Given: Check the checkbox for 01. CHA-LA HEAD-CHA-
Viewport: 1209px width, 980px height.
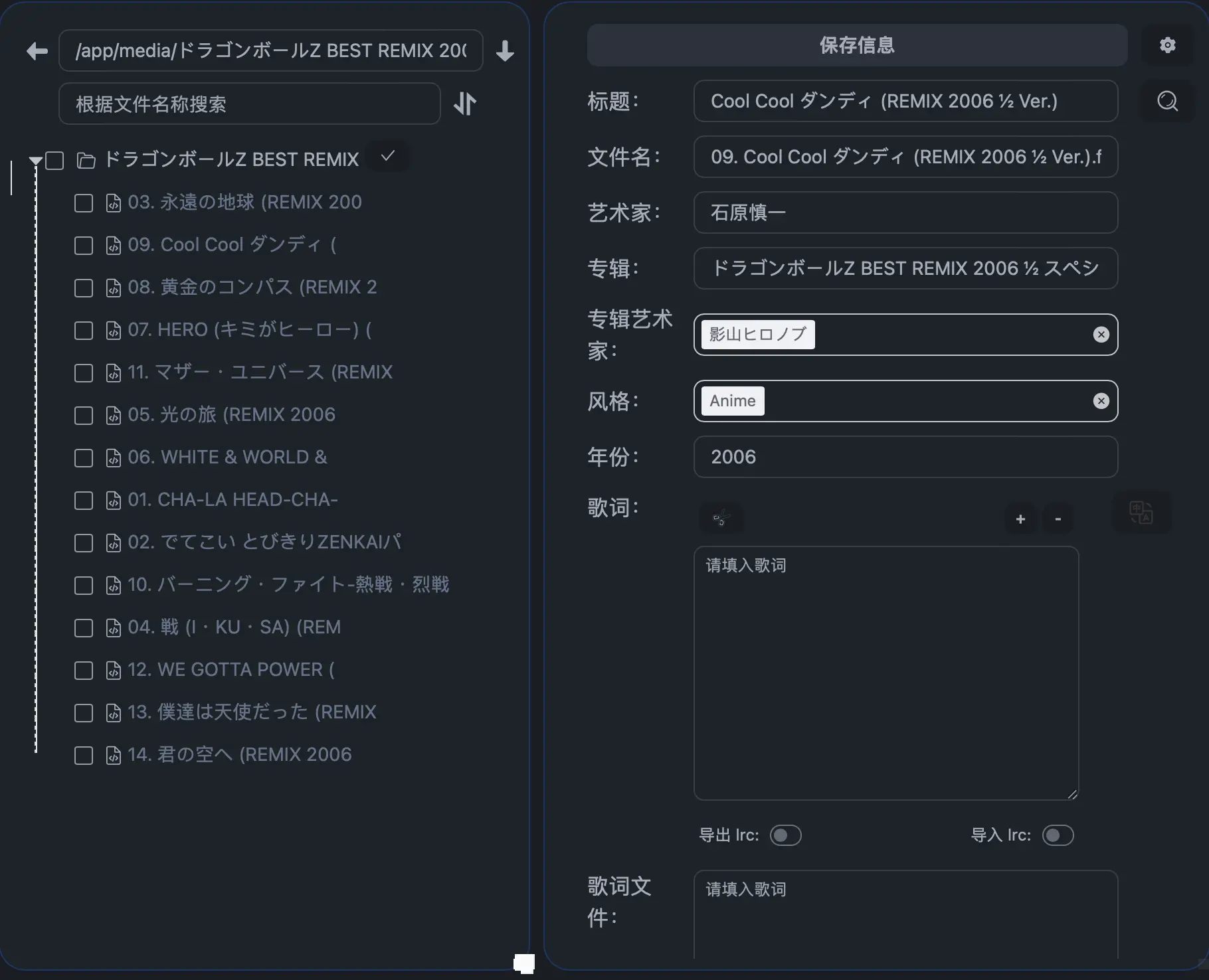Looking at the screenshot, I should [x=83, y=501].
